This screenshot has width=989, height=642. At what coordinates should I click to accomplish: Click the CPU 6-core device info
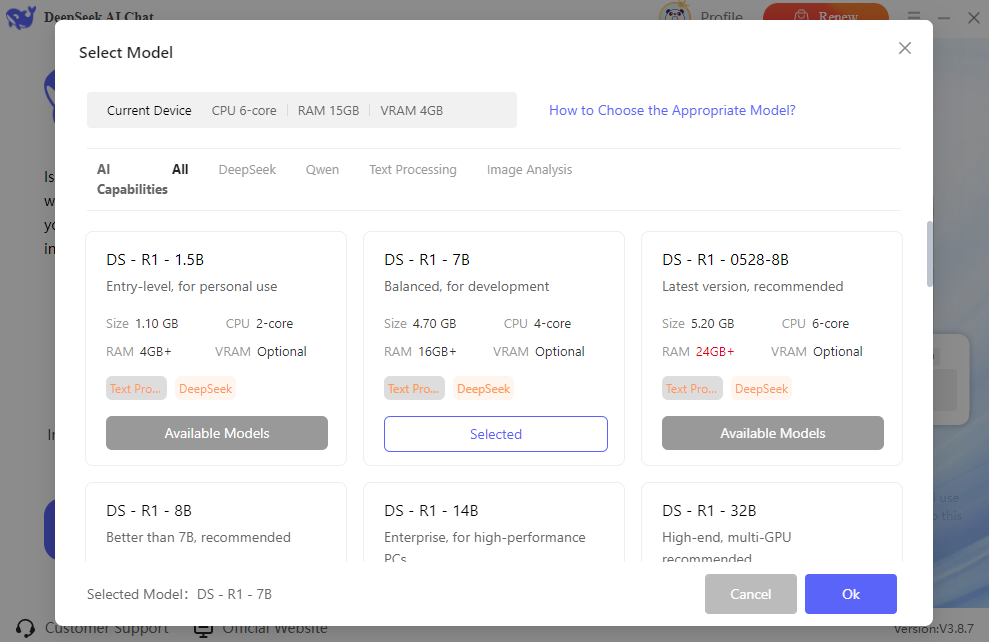(244, 110)
